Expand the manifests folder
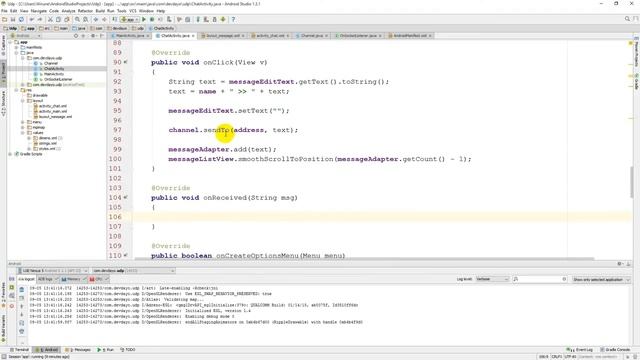The height and width of the screenshot is (360, 640). [x=17, y=47]
